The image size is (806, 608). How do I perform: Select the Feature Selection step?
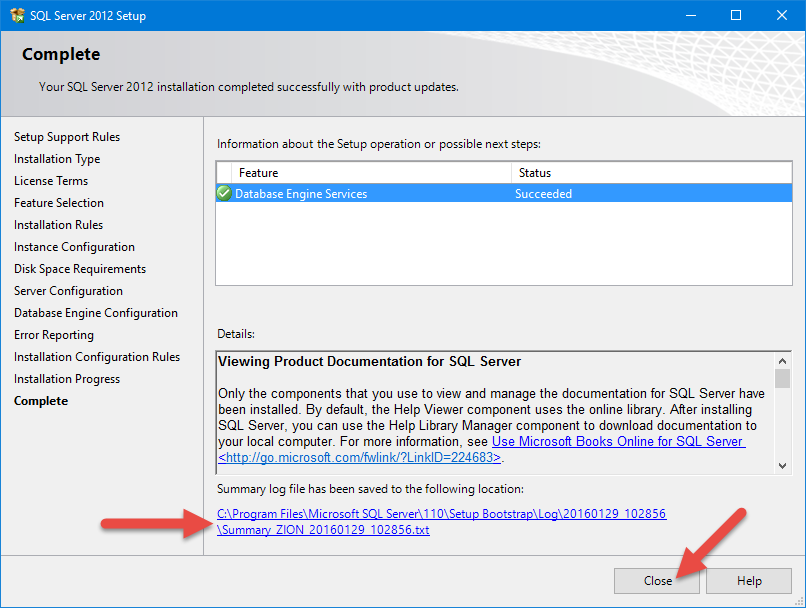[x=59, y=203]
